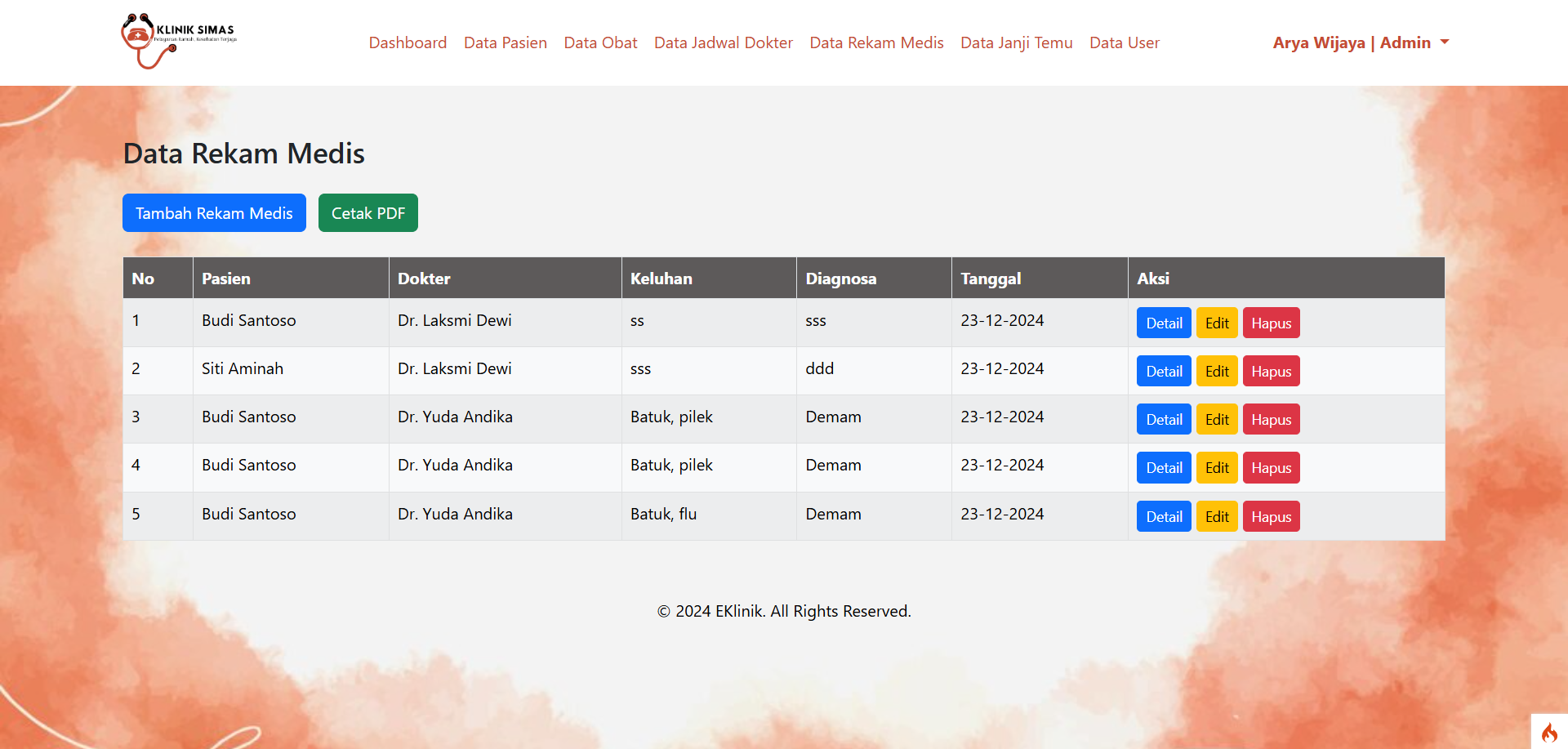
Task: View Detail for record number 1
Action: (x=1164, y=323)
